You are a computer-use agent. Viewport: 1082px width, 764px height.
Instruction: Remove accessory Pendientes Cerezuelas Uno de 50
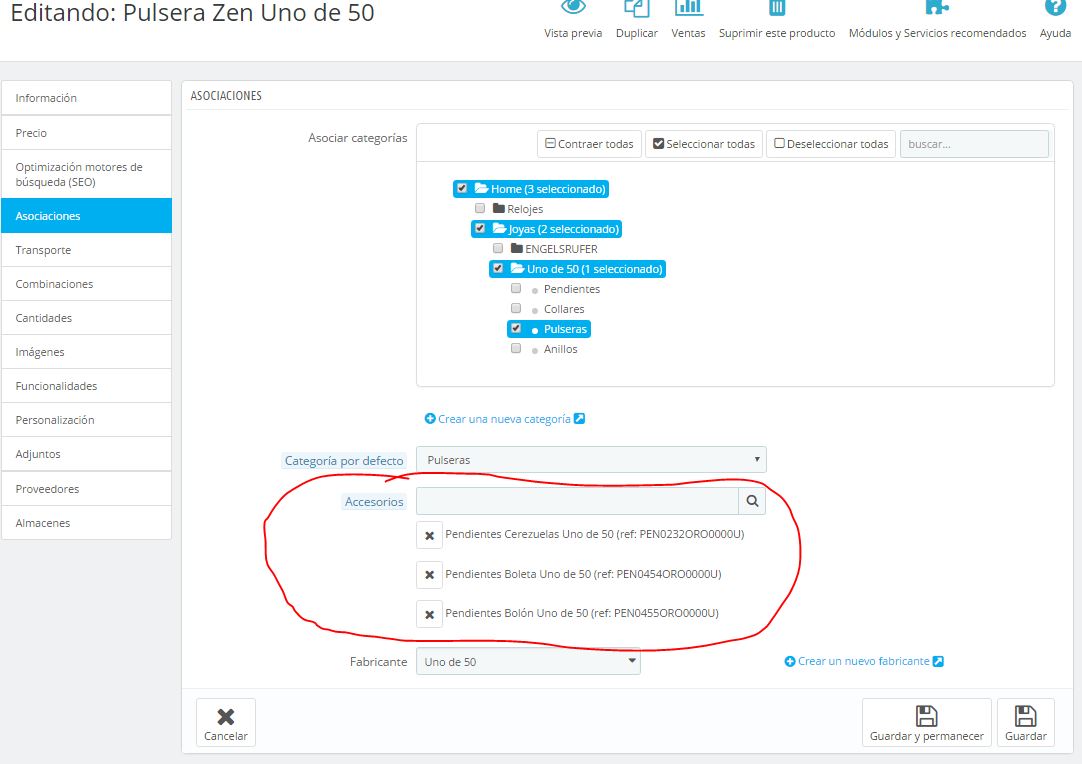click(429, 536)
